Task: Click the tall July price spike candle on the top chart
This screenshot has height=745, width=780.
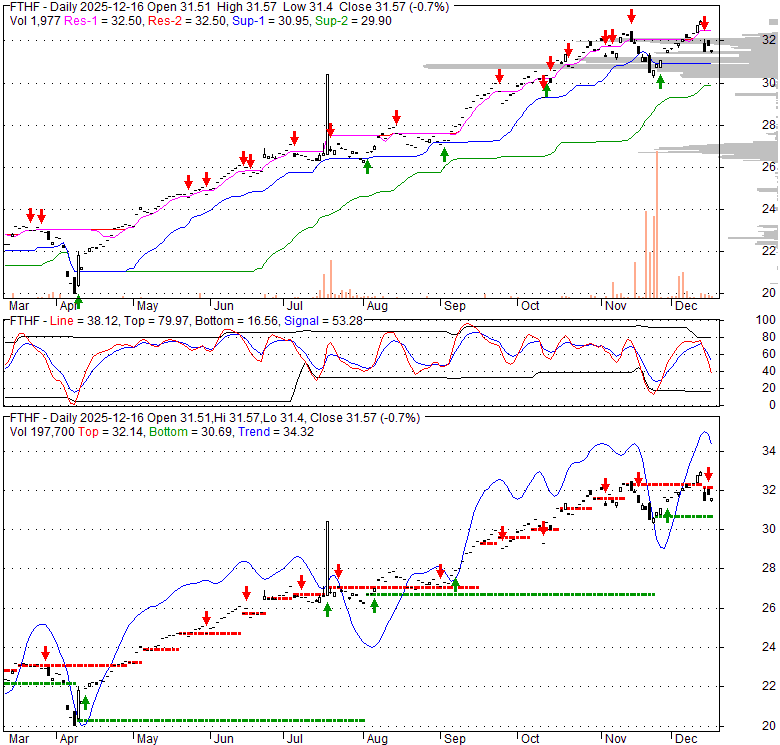Action: pyautogui.click(x=327, y=110)
